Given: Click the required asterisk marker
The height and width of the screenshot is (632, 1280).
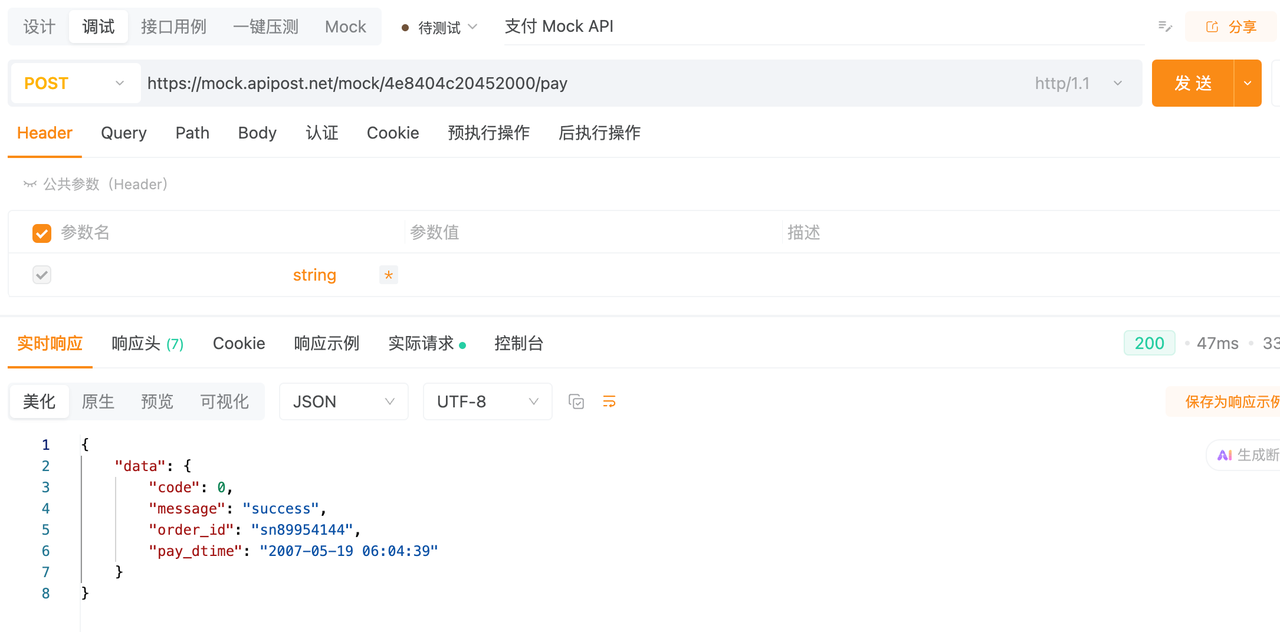Looking at the screenshot, I should [x=388, y=275].
